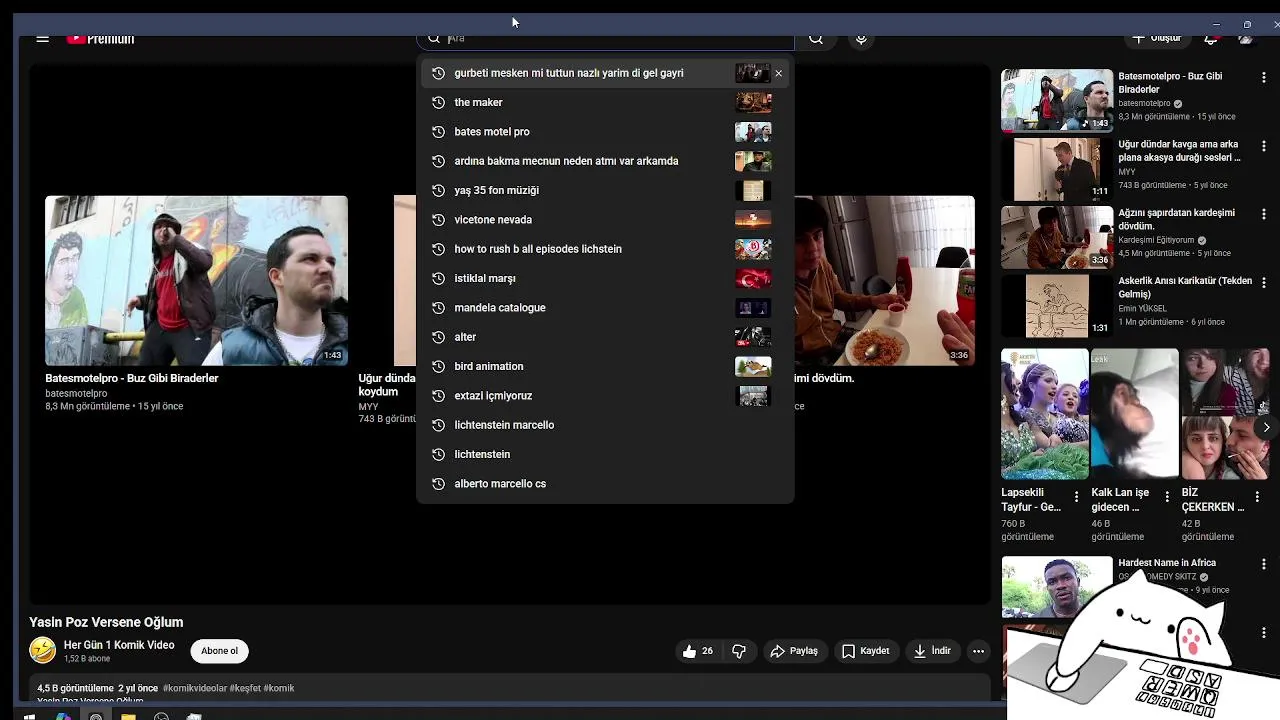Select search suggestion 'the maker'
This screenshot has width=1280, height=720.
click(x=605, y=102)
